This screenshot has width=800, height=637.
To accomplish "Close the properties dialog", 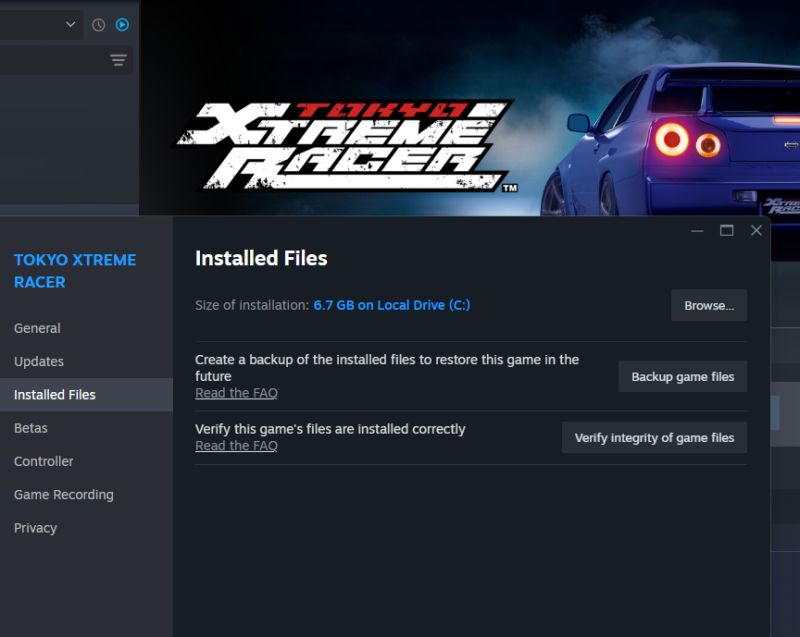I will tap(756, 231).
